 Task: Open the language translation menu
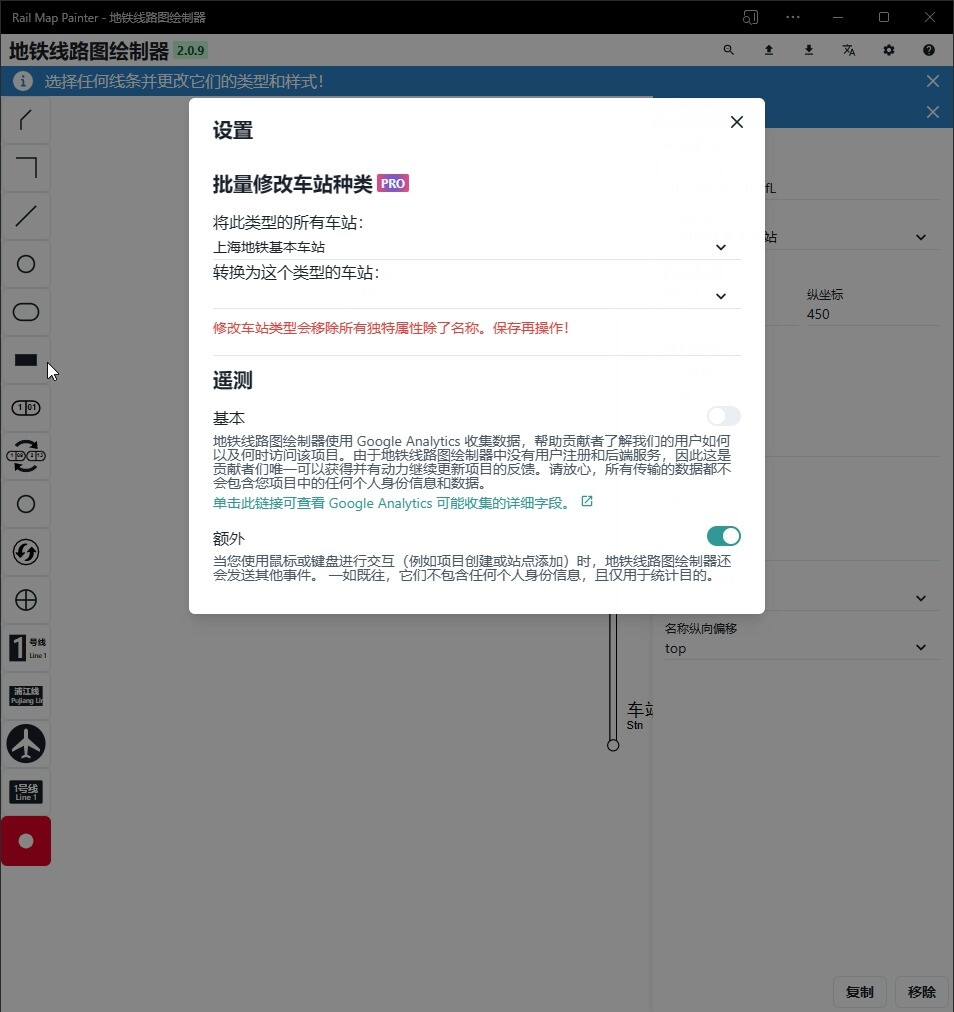848,50
